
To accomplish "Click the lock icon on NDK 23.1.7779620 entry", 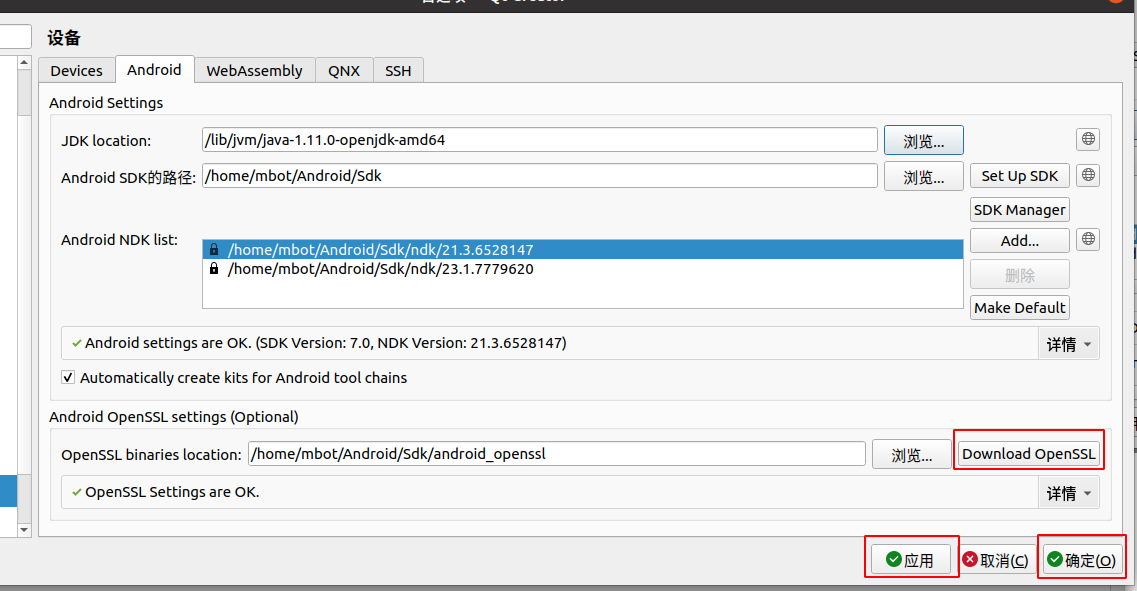I will coord(213,268).
